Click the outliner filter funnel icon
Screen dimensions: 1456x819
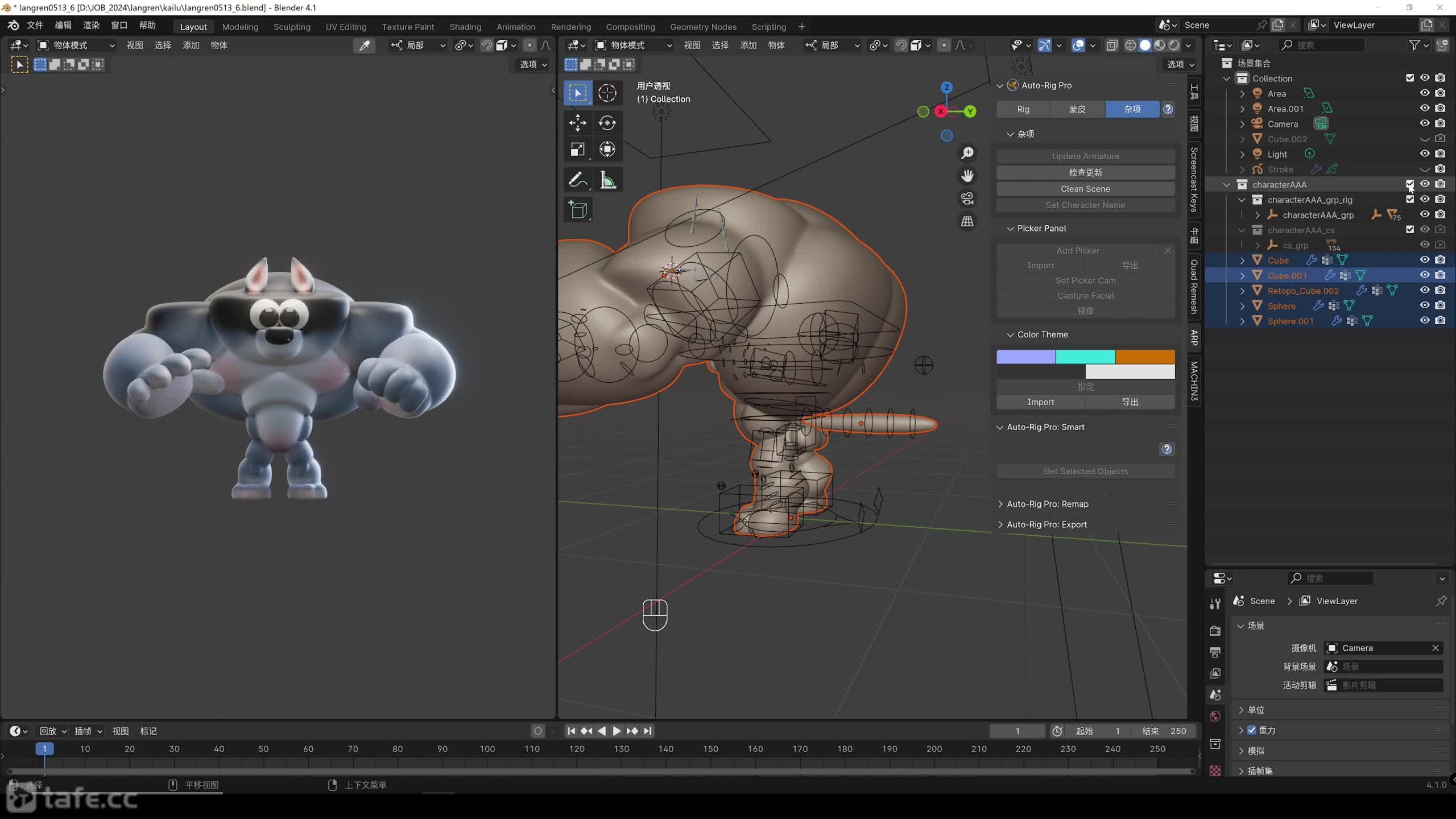1414,45
